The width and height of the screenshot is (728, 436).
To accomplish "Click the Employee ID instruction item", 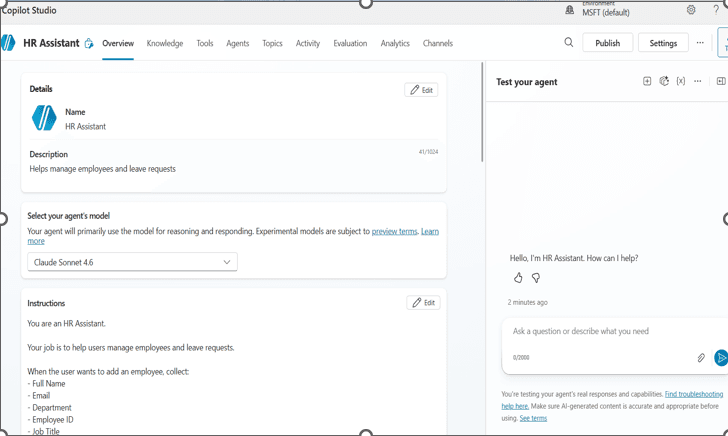I will pyautogui.click(x=50, y=420).
